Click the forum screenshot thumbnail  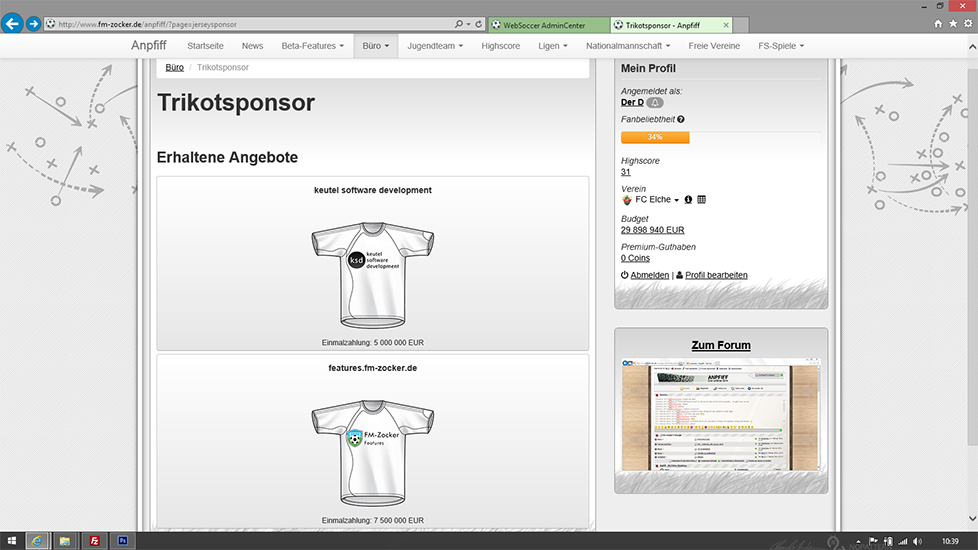point(720,413)
